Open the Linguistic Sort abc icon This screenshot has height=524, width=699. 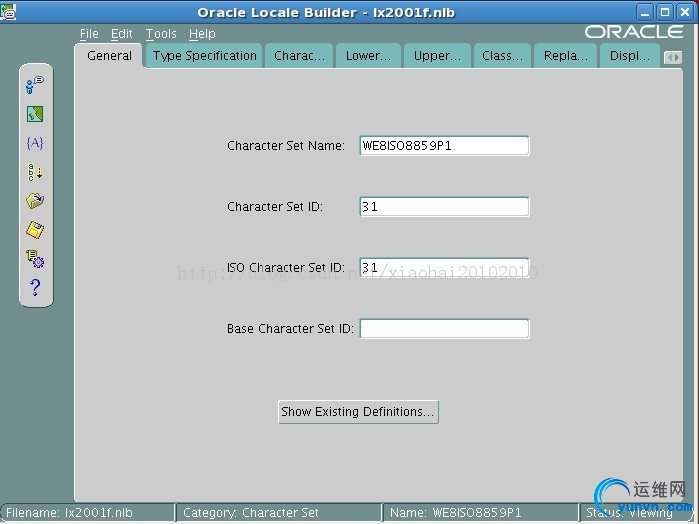click(35, 172)
